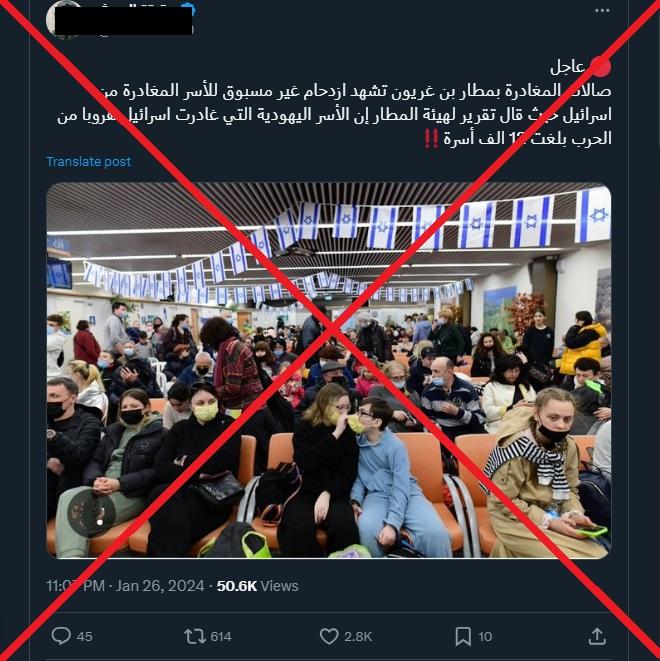Bookmark the post with ribbon icon

463,636
